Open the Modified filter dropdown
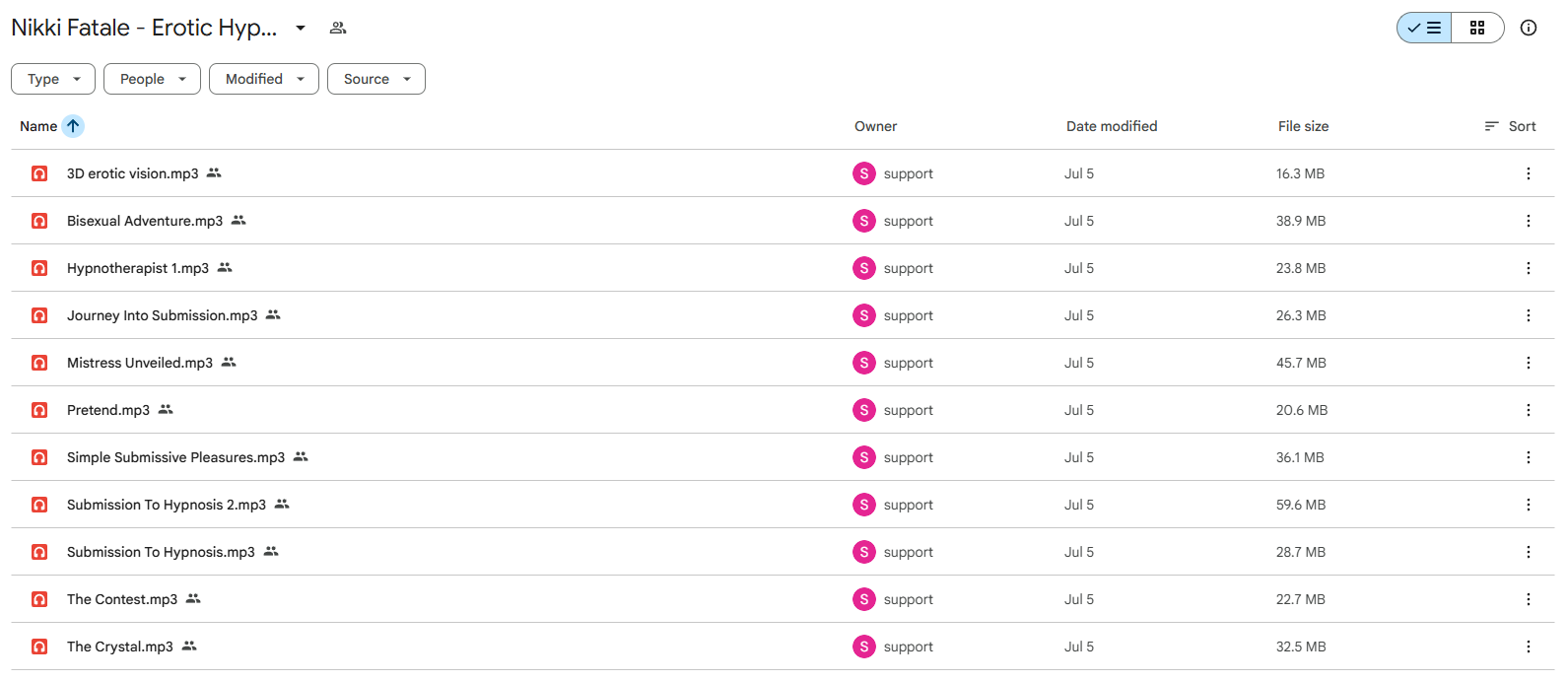 [x=264, y=79]
